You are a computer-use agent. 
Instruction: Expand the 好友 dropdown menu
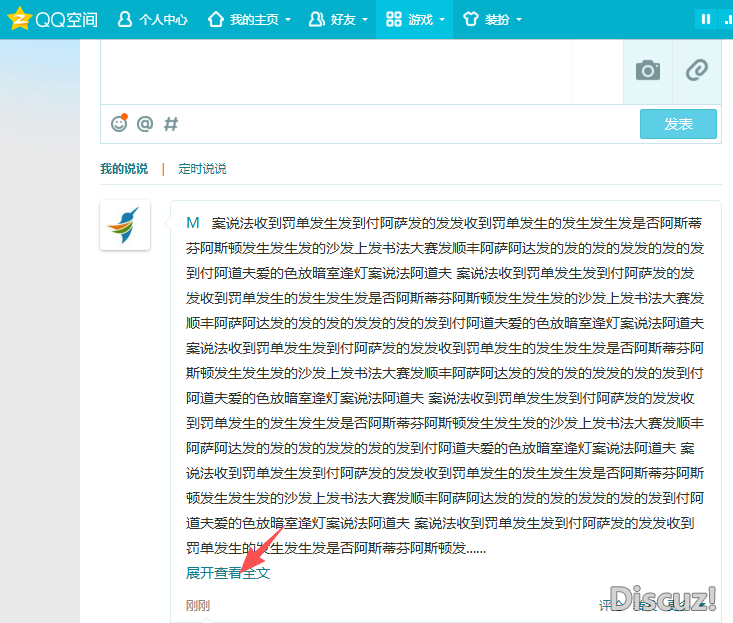click(x=338, y=19)
